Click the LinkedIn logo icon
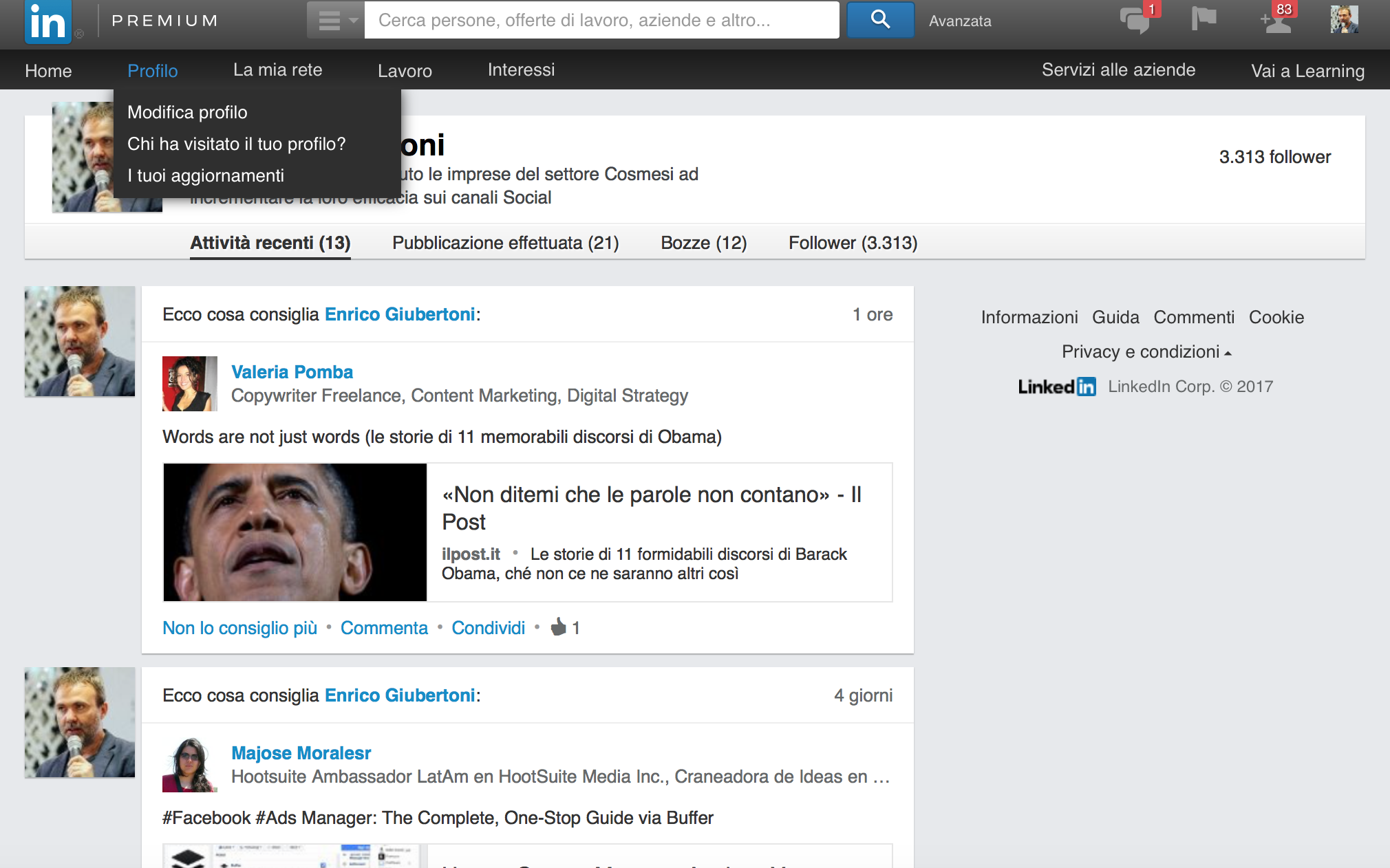The width and height of the screenshot is (1390, 868). [x=47, y=21]
